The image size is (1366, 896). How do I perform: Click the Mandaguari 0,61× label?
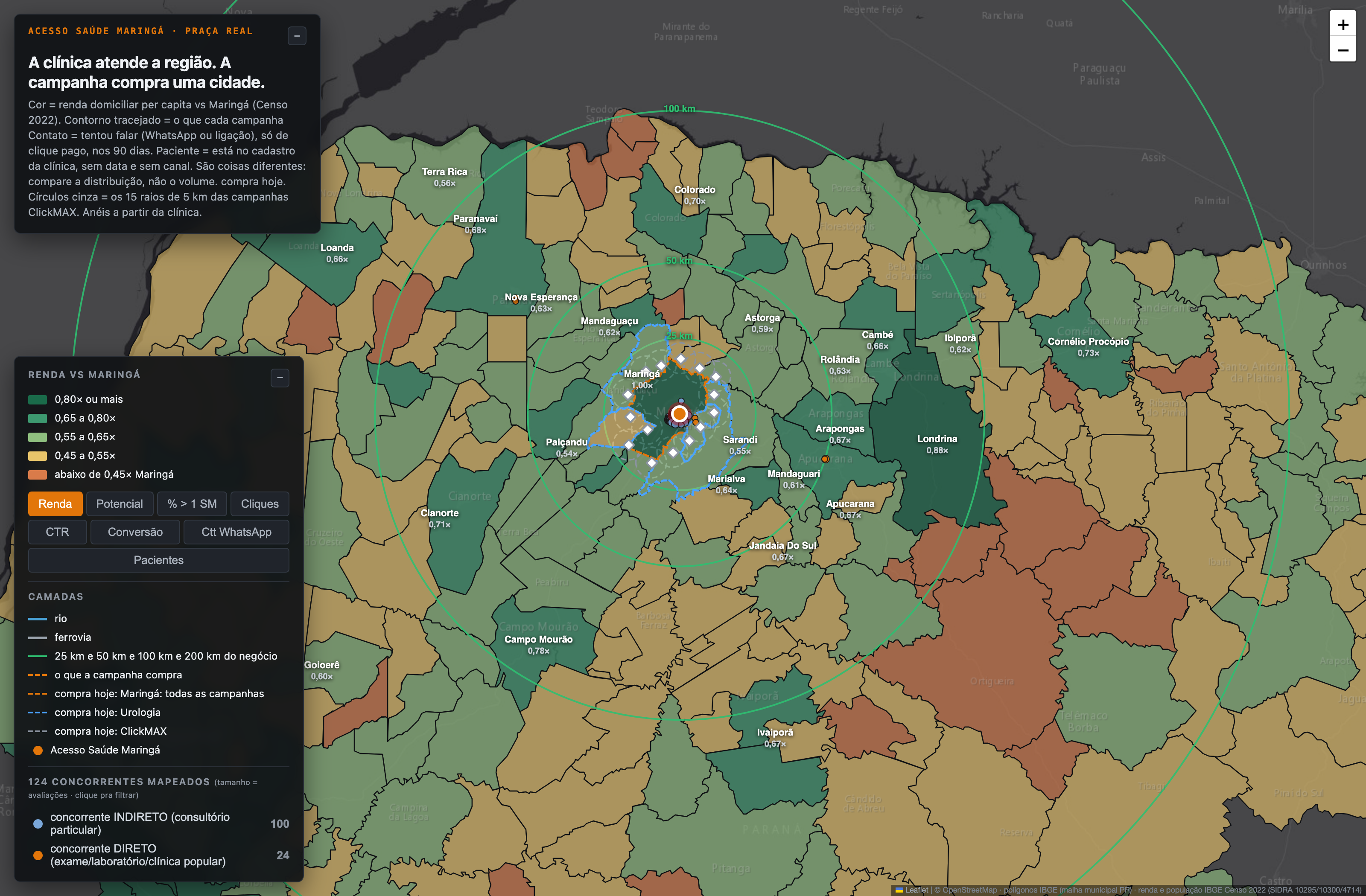click(794, 479)
